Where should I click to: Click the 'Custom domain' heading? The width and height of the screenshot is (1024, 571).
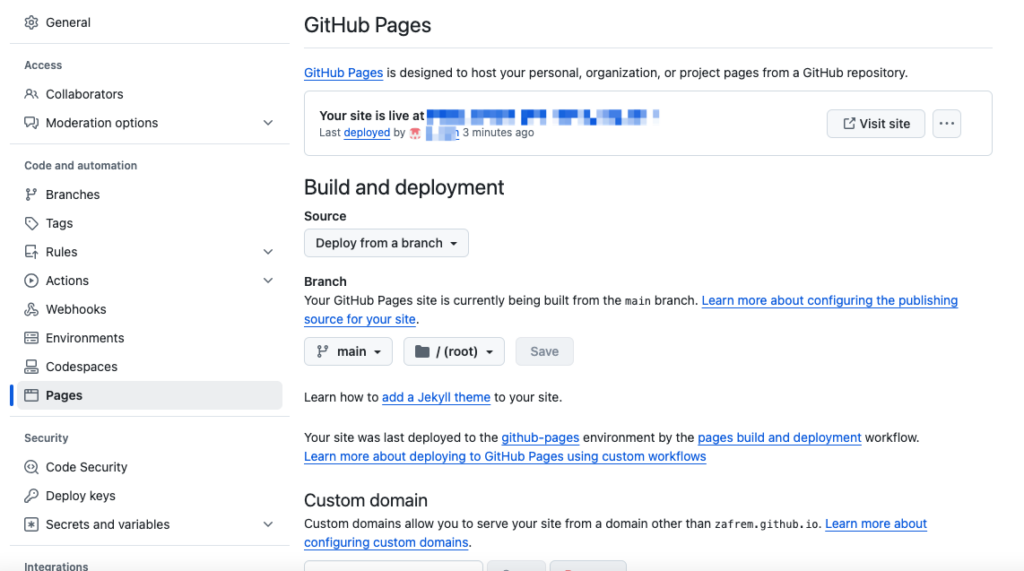(366, 500)
